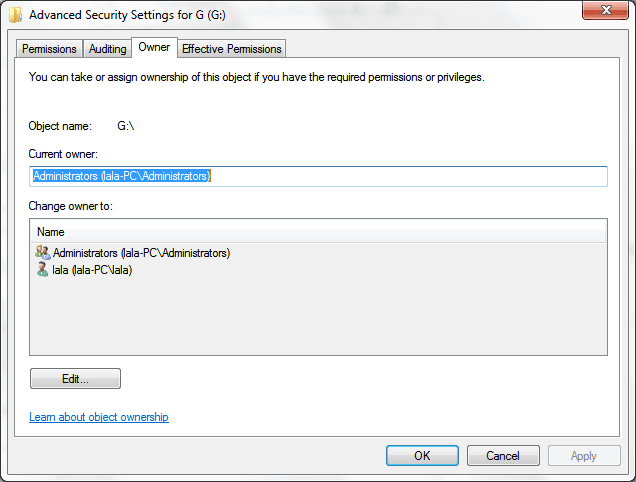The width and height of the screenshot is (636, 482).
Task: Go to the Effective Permissions tab
Action: [x=232, y=49]
